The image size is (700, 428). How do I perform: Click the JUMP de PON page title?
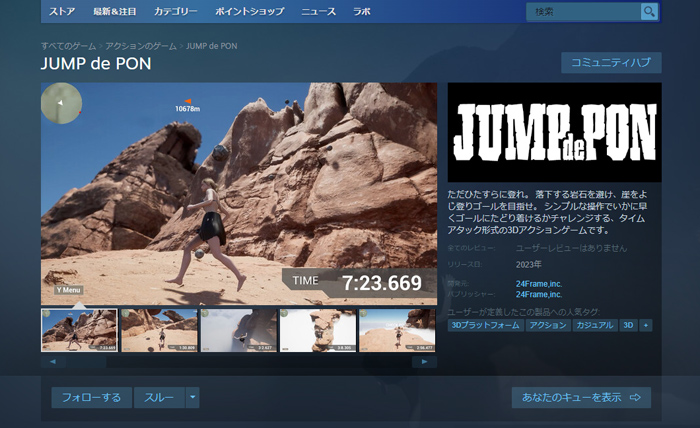click(x=96, y=64)
